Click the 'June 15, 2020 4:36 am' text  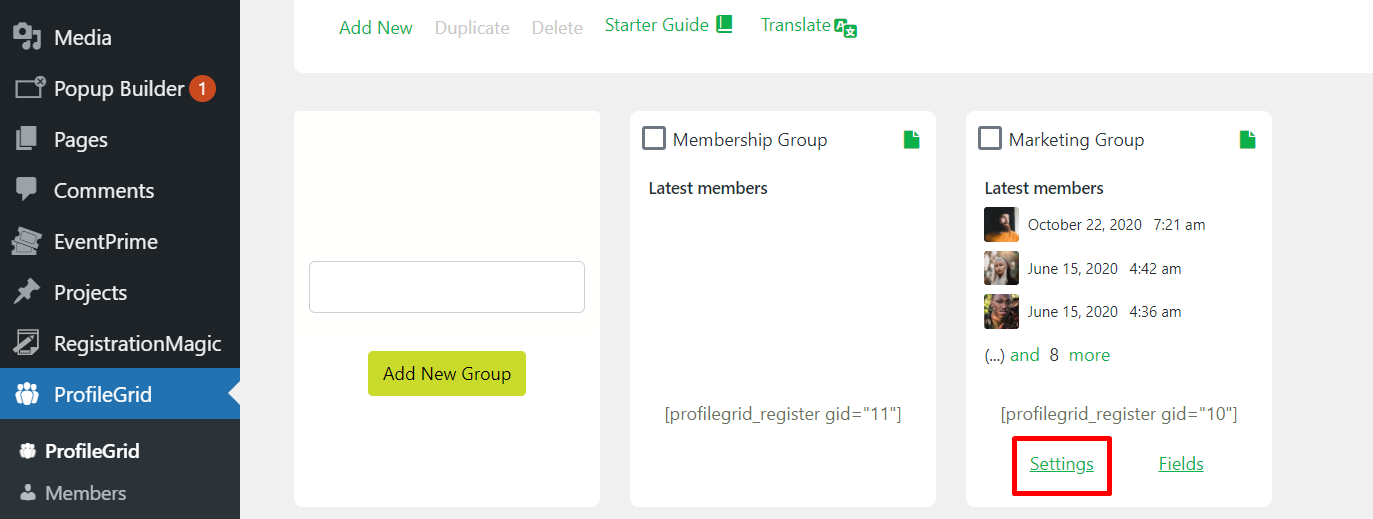pyautogui.click(x=1104, y=312)
